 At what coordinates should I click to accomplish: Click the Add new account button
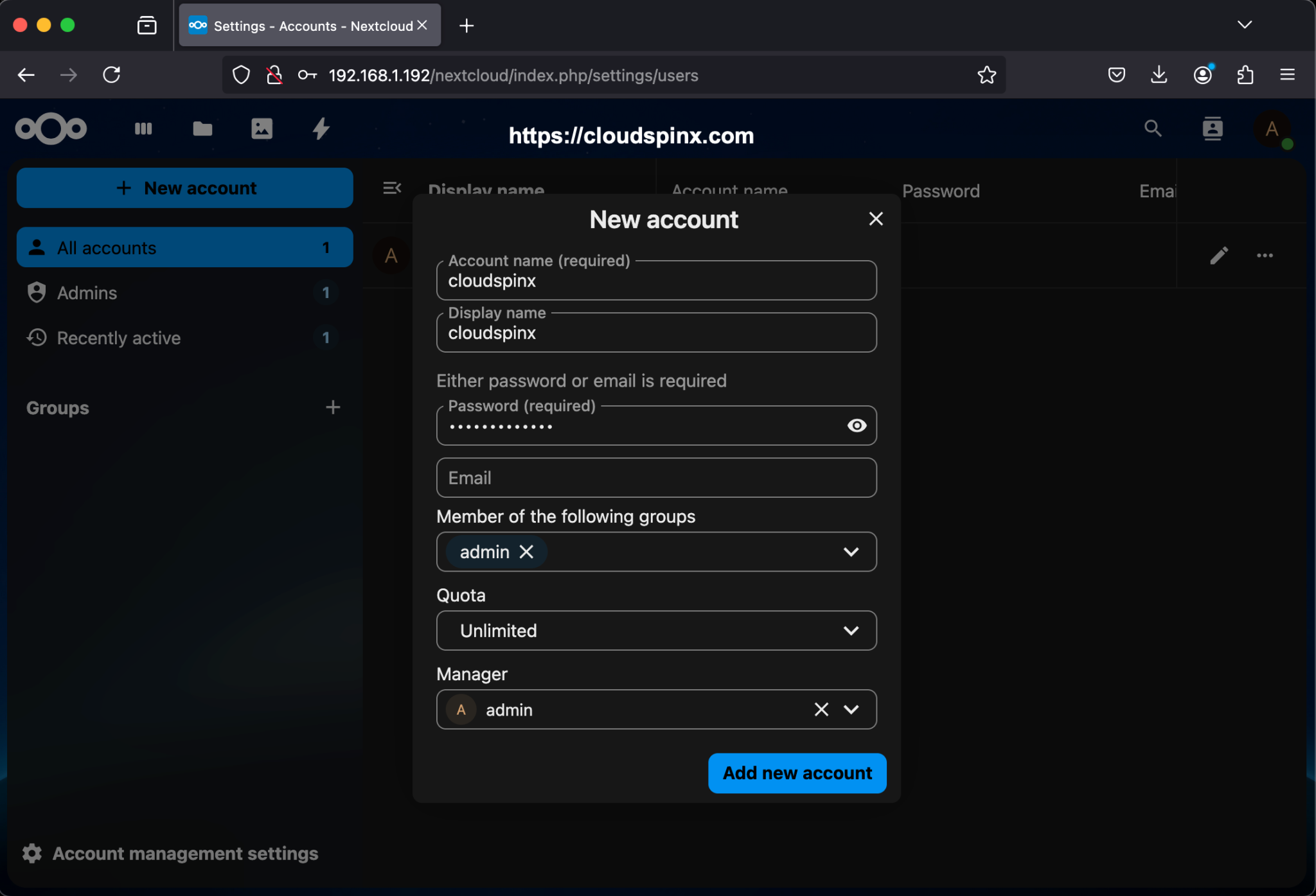coord(796,773)
